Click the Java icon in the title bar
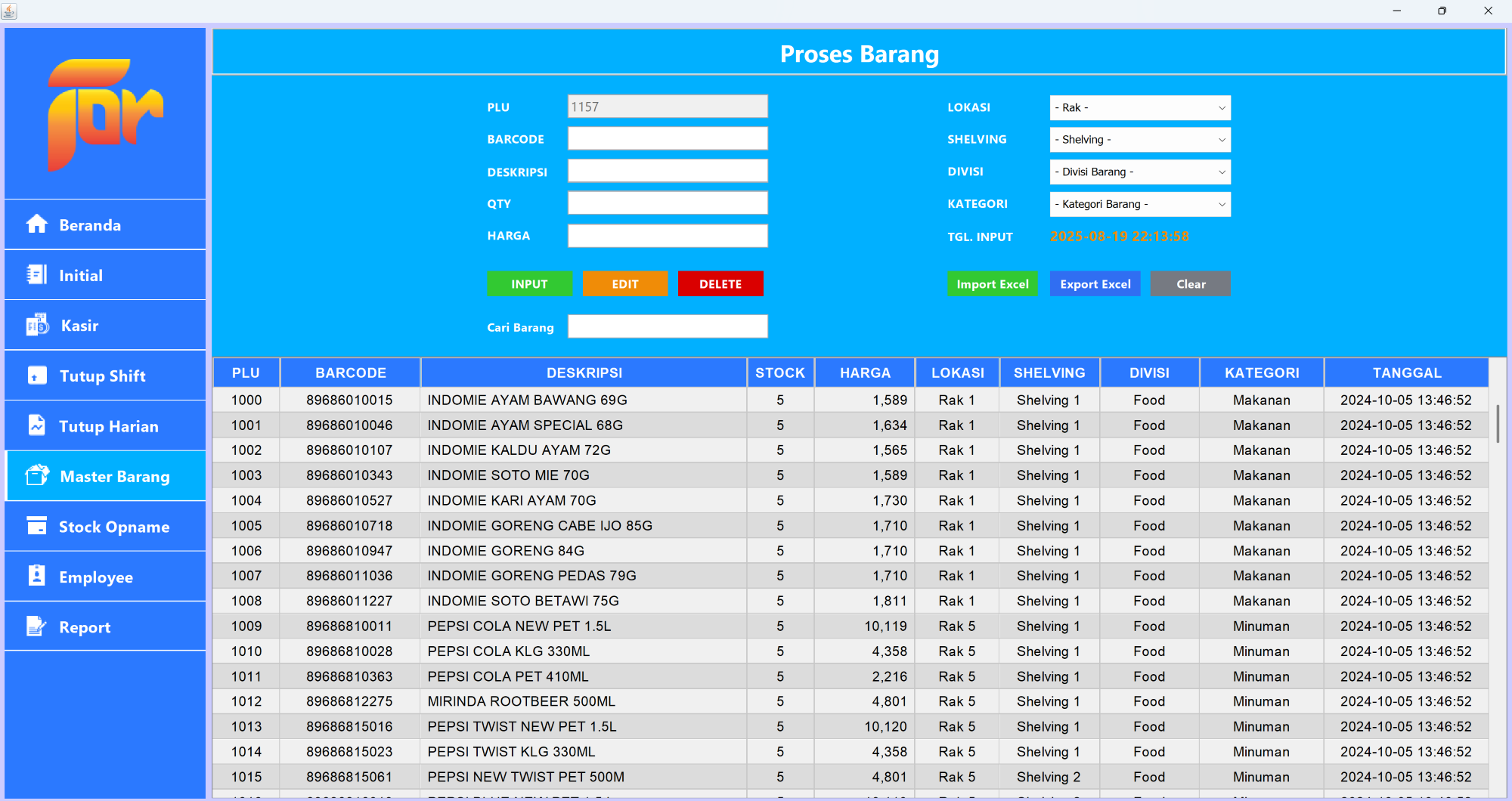Image resolution: width=1512 pixels, height=801 pixels. coord(10,11)
